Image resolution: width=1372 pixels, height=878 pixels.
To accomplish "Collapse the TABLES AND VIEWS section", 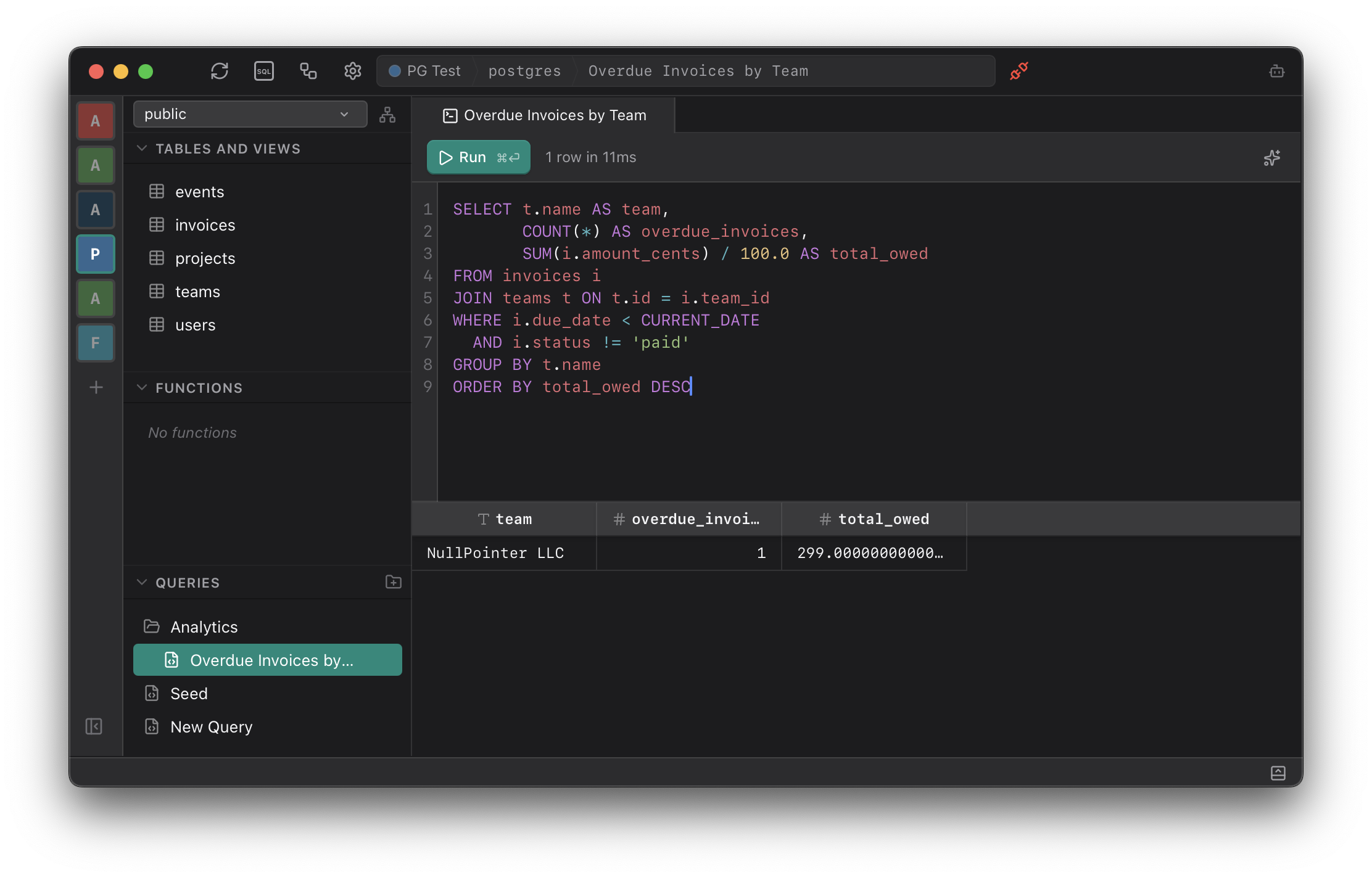I will click(x=141, y=148).
